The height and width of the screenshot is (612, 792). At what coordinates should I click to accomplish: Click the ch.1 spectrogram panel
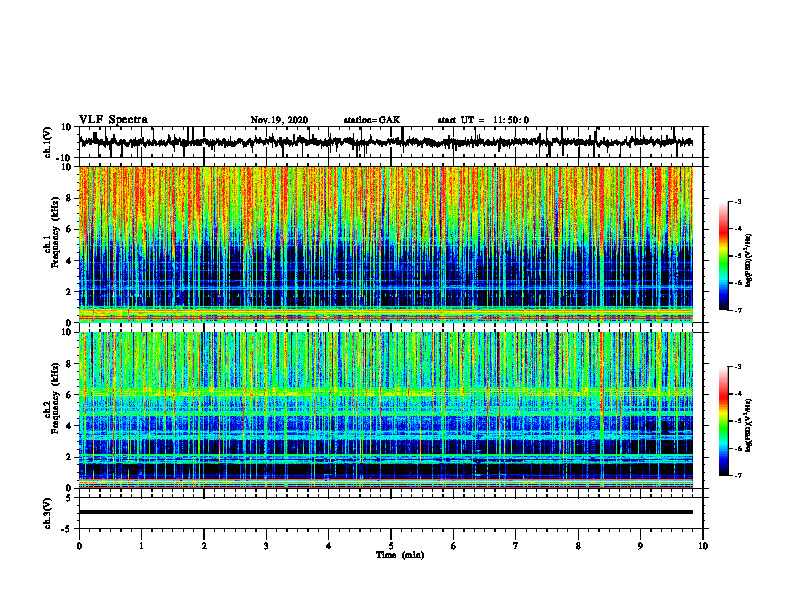point(386,244)
